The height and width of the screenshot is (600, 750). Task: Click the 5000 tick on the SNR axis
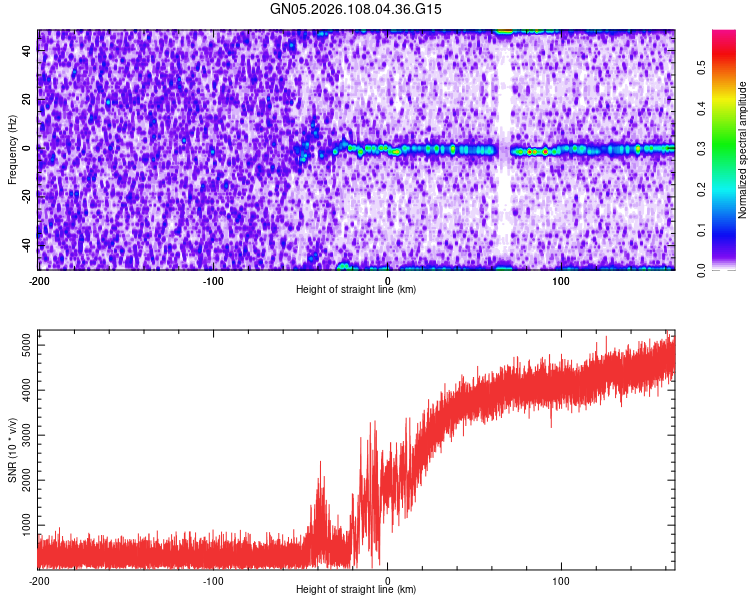pyautogui.click(x=27, y=345)
